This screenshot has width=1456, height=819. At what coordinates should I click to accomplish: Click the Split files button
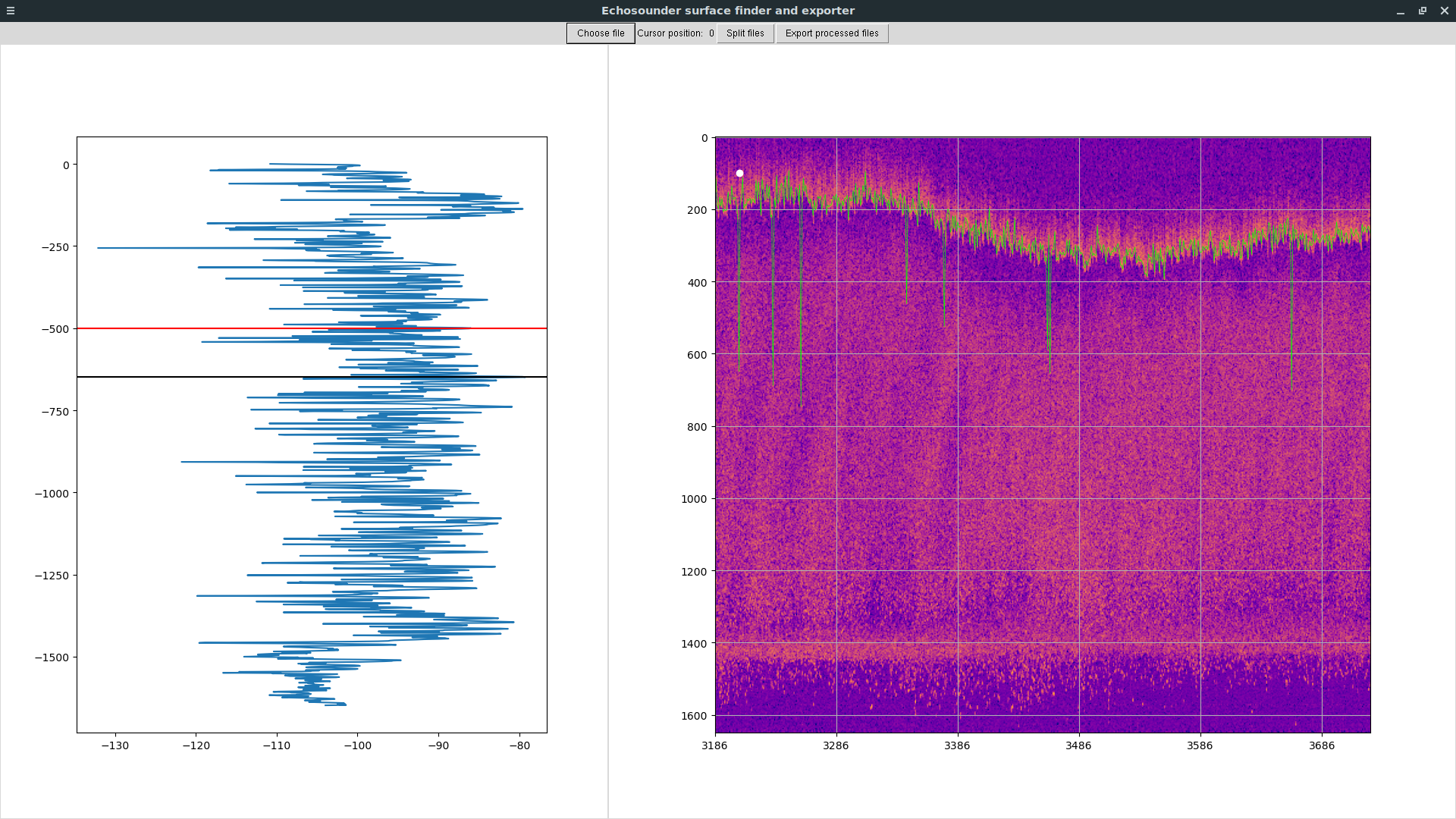(x=745, y=33)
